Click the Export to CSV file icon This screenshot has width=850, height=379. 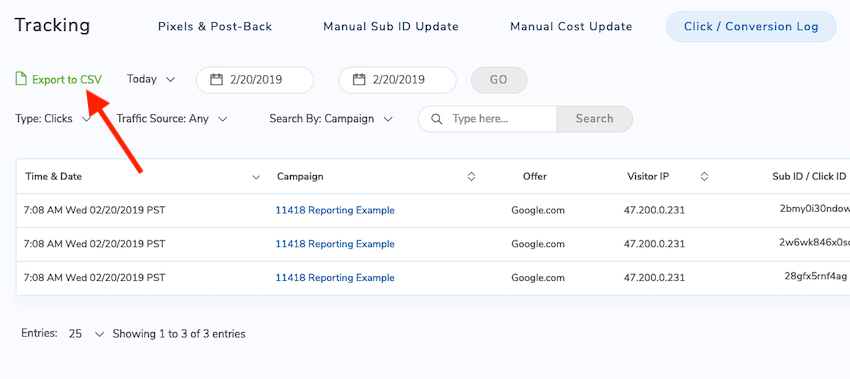(21, 79)
